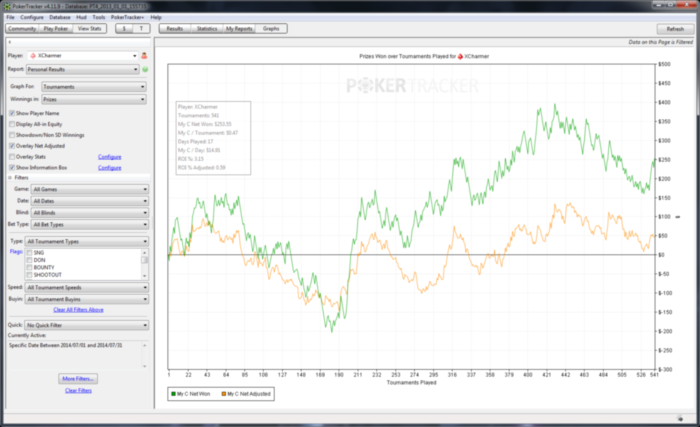Screen dimensions: 700x427
Task: Disable Overlay Net Adjusted
Action: [x=12, y=146]
